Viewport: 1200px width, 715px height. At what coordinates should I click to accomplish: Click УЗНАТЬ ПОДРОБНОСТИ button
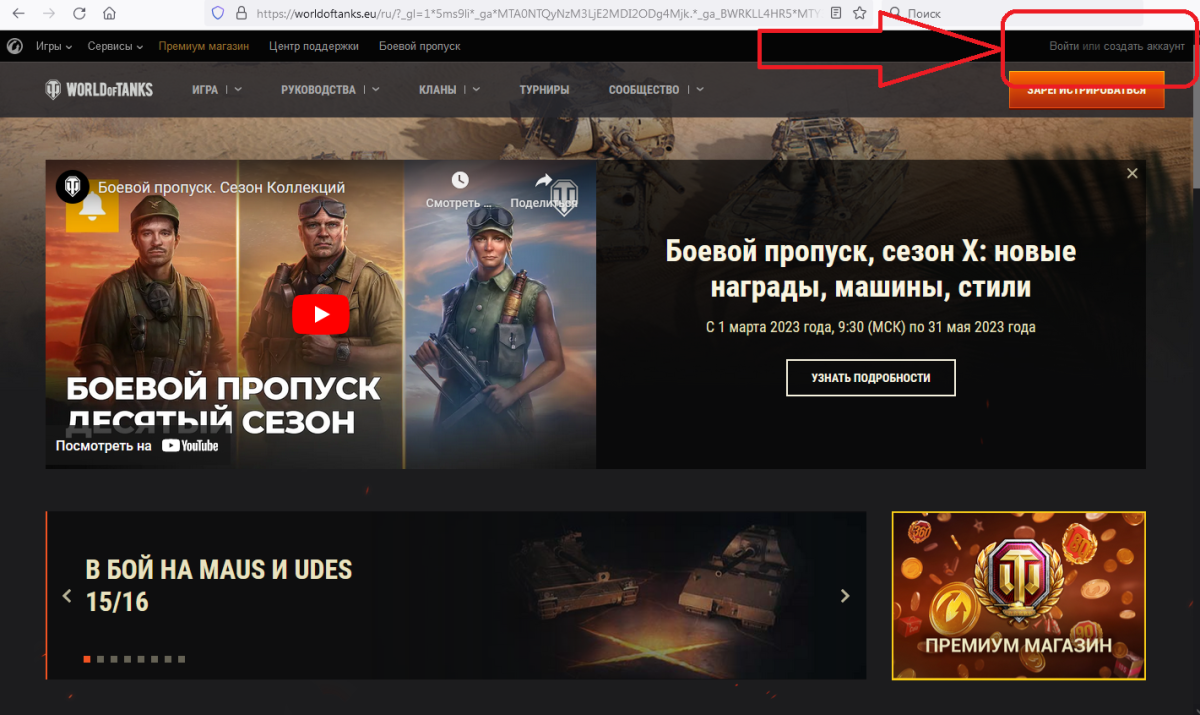coord(870,378)
